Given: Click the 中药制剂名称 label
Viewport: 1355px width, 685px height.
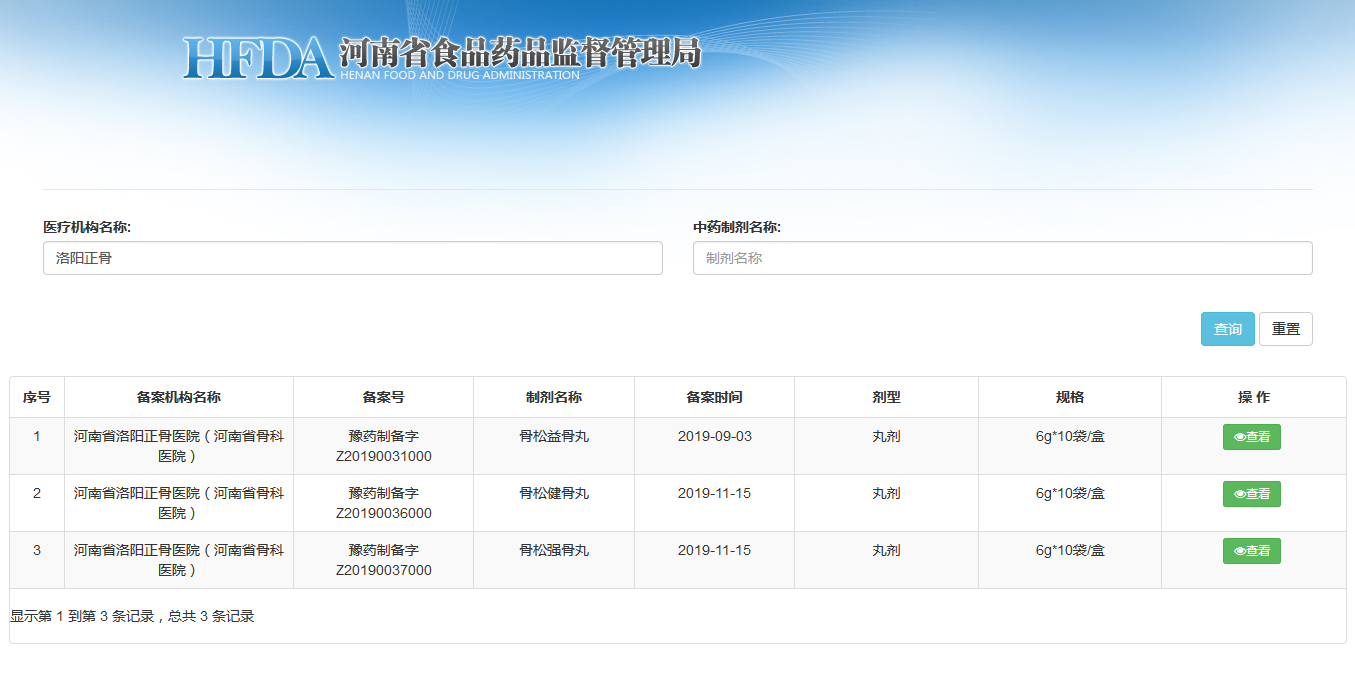Looking at the screenshot, I should (x=737, y=227).
